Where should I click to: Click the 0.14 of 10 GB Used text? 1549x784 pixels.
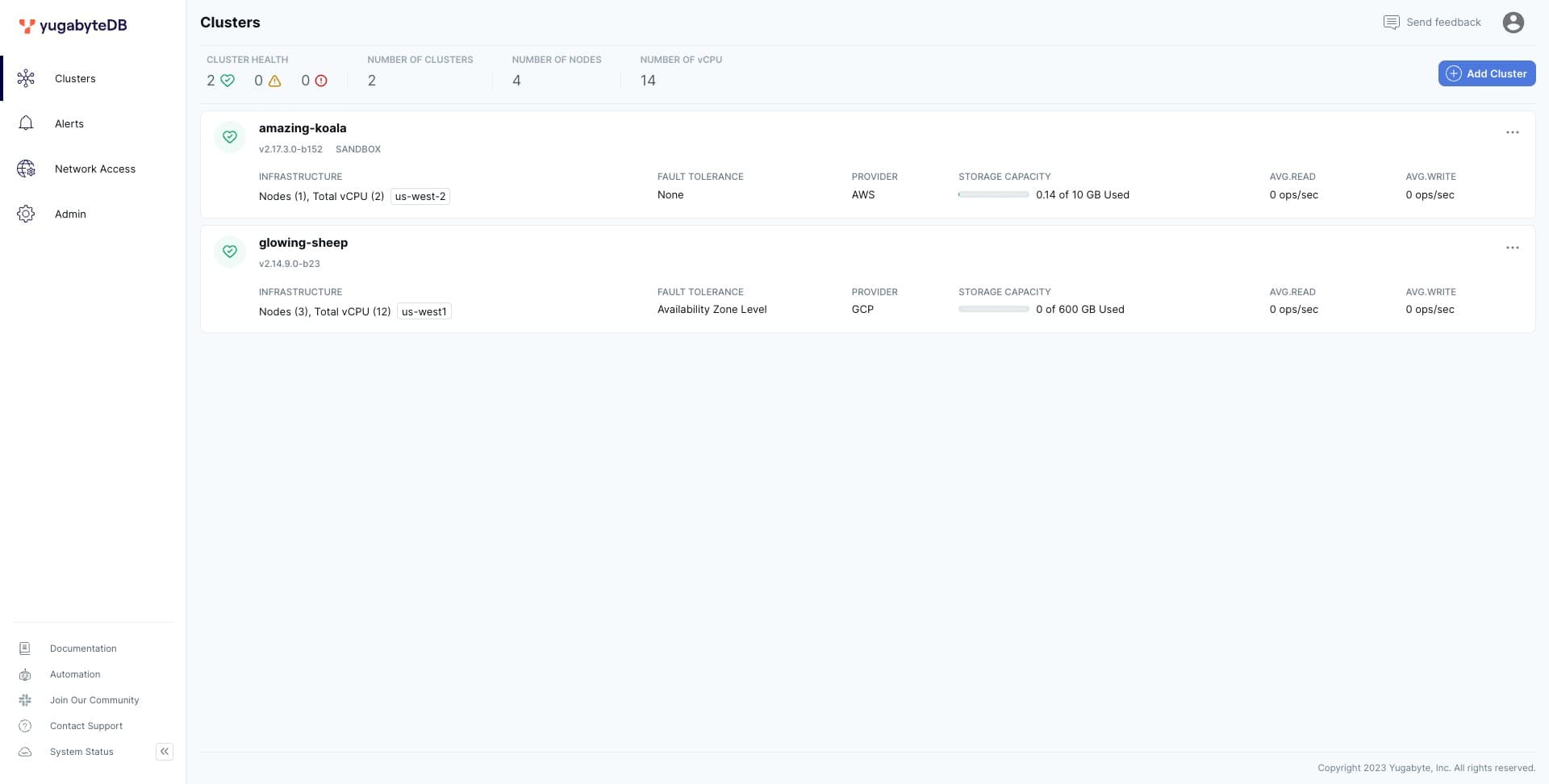[1083, 194]
